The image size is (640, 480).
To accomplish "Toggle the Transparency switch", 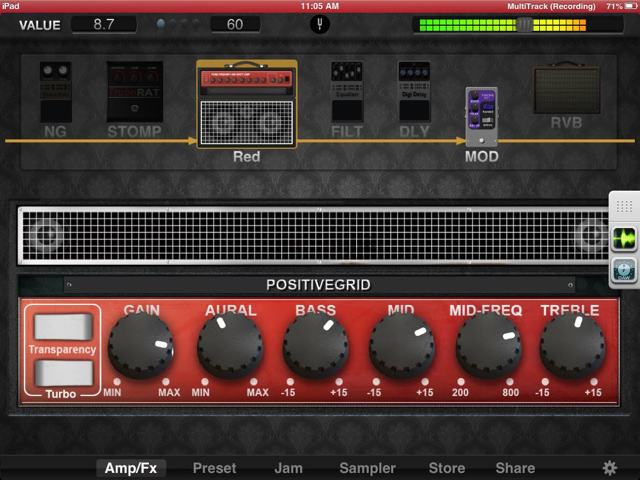I will [63, 327].
